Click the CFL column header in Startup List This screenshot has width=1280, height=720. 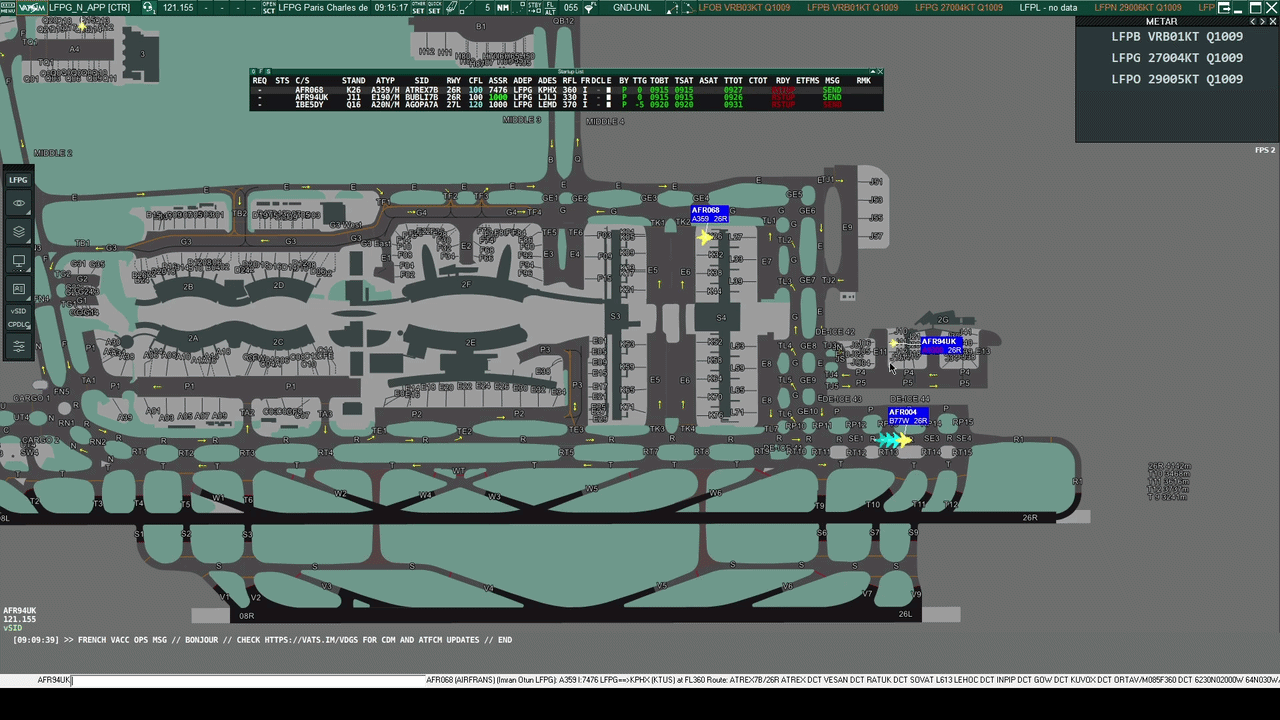476,80
